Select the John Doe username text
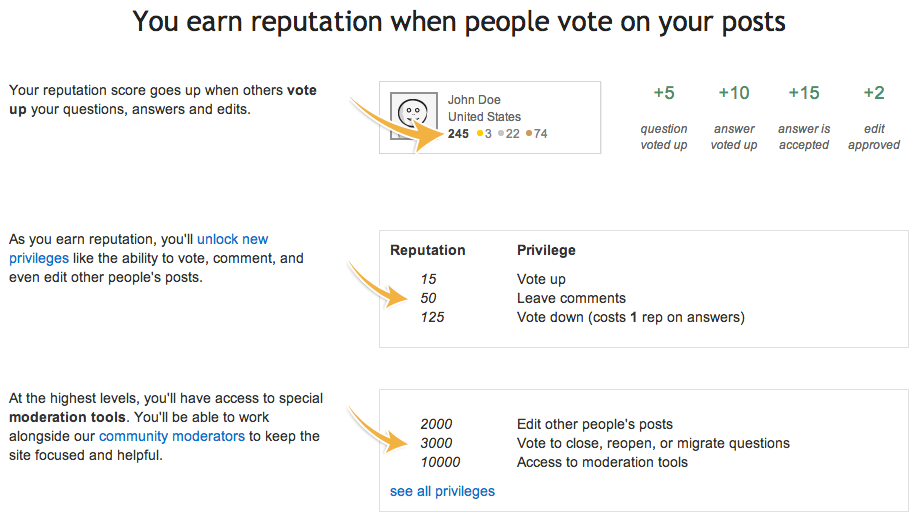This screenshot has height=525, width=923. coord(474,100)
